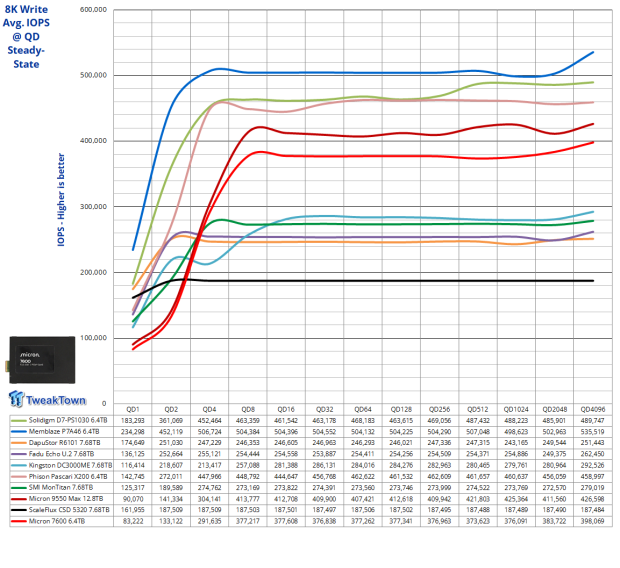The height and width of the screenshot is (568, 620).
Task: Select the Kingston QD4 value "213,417"
Action: click(210, 465)
